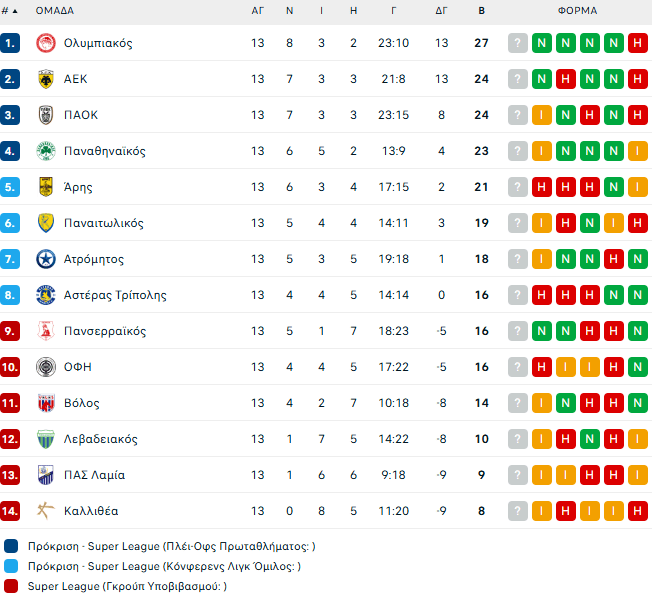Open the Αστέρας Τρίπολης team page
Viewport: 652px width, 599px height.
click(115, 295)
